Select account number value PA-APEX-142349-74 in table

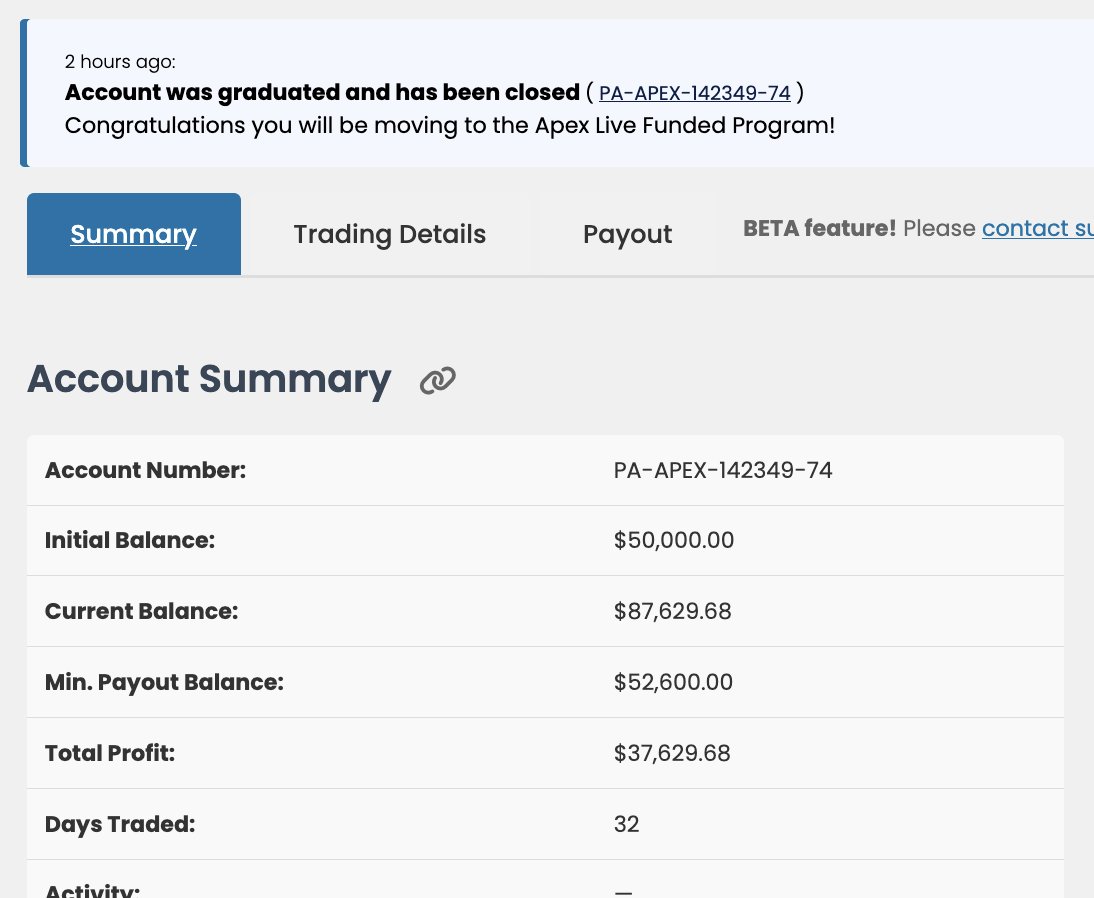pyautogui.click(x=723, y=470)
